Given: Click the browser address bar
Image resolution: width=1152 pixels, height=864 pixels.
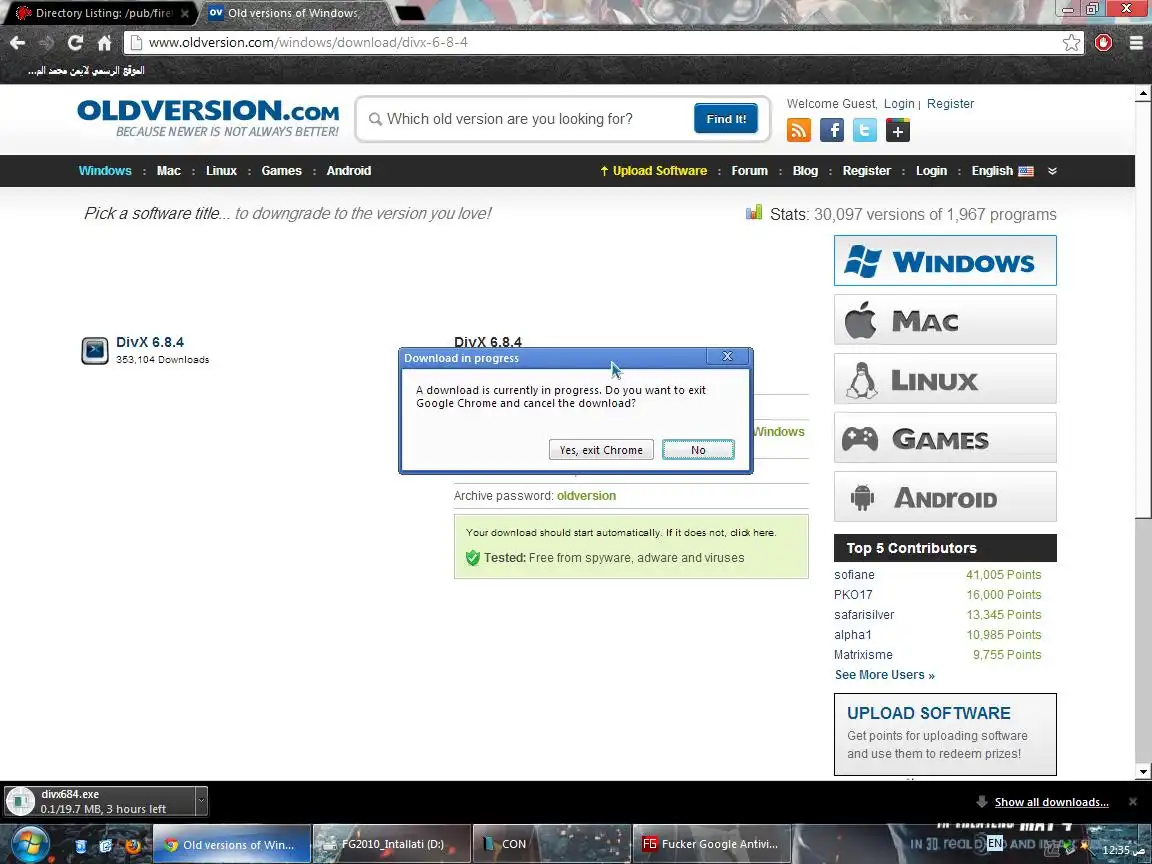Looking at the screenshot, I should (594, 43).
